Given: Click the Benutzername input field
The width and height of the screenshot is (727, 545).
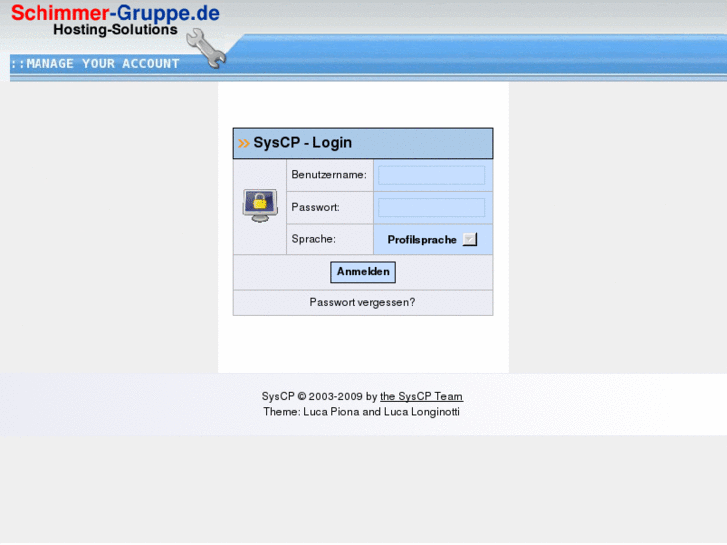Looking at the screenshot, I should click(431, 175).
